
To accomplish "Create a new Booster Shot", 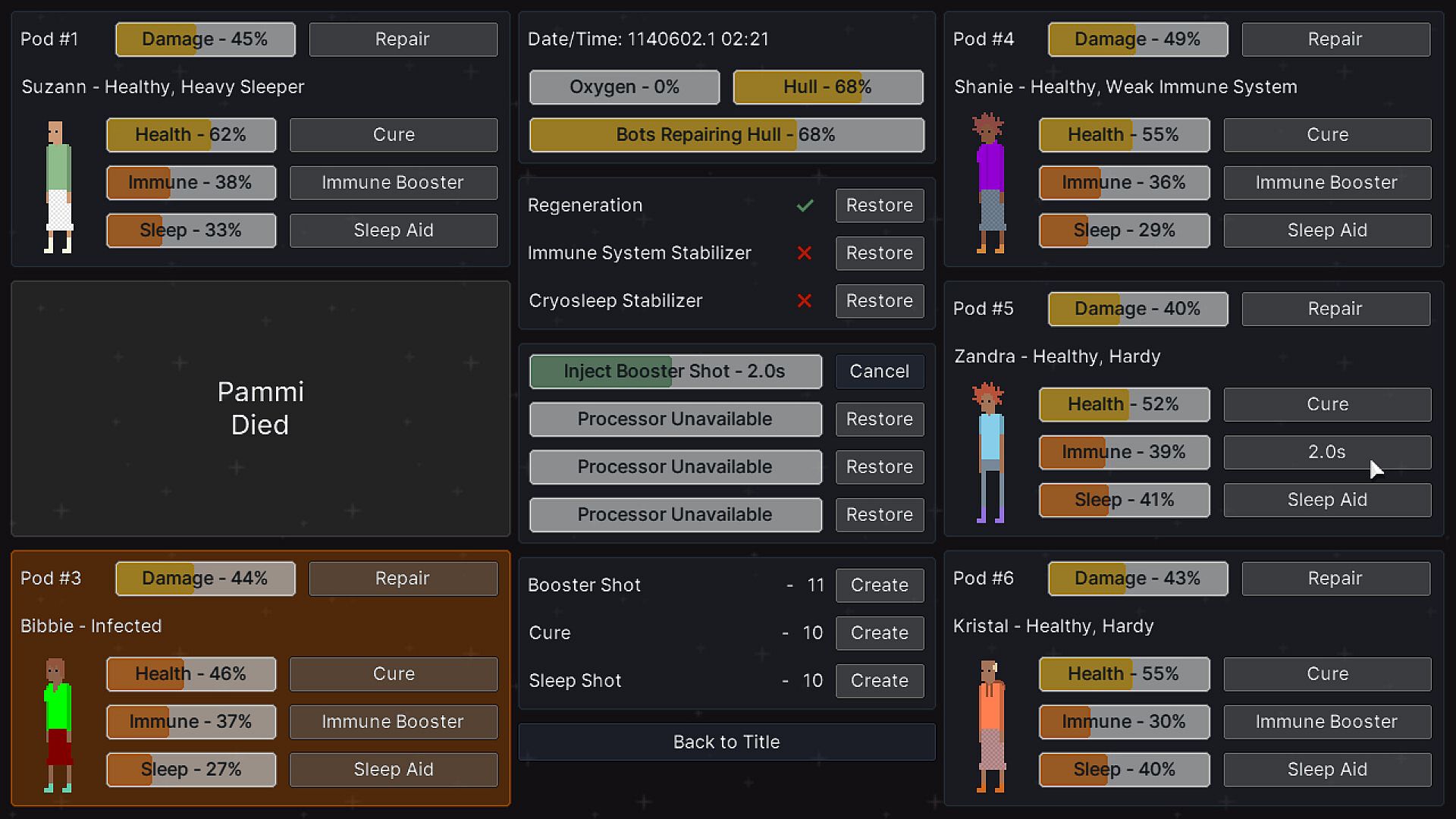I will pyautogui.click(x=879, y=585).
